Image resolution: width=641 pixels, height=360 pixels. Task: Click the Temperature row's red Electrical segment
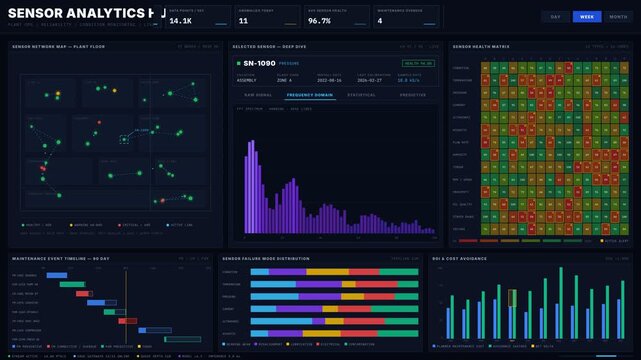377,284
